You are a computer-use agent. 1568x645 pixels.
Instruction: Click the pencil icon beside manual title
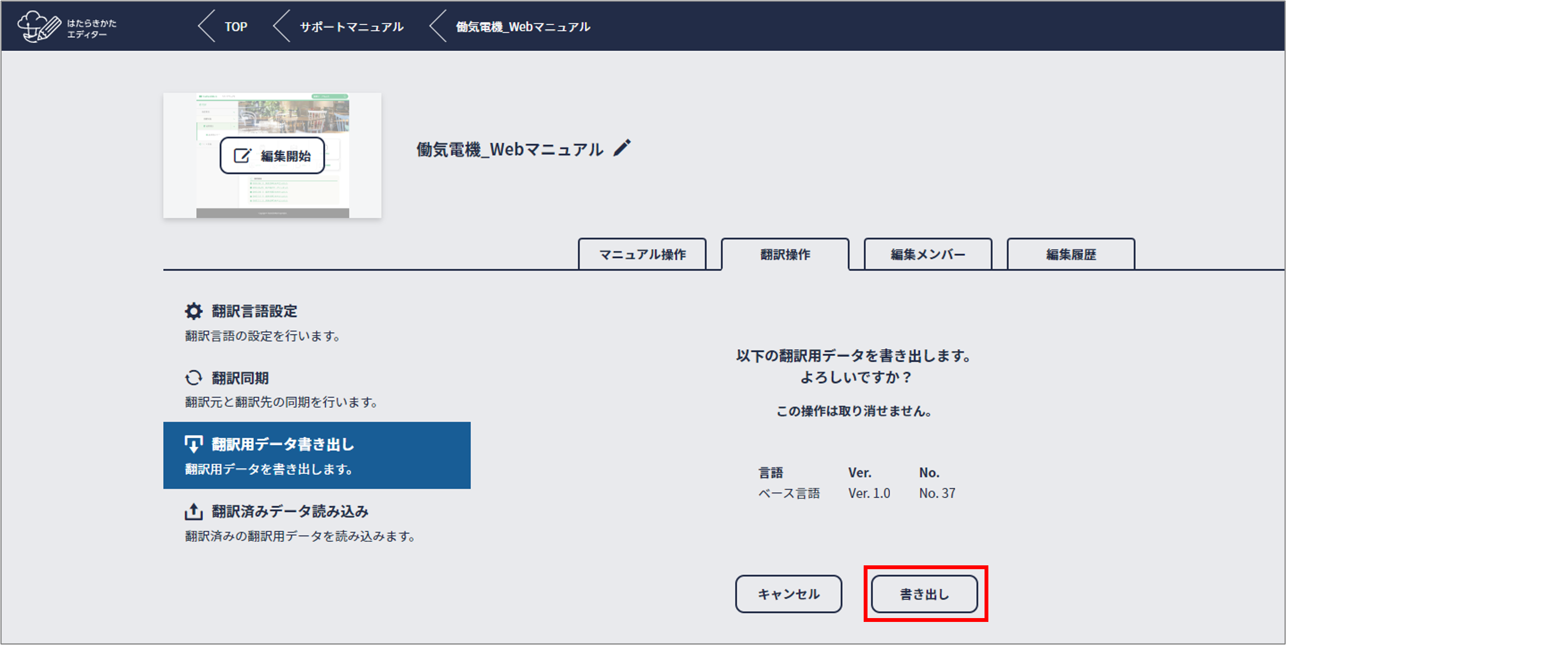(x=621, y=148)
